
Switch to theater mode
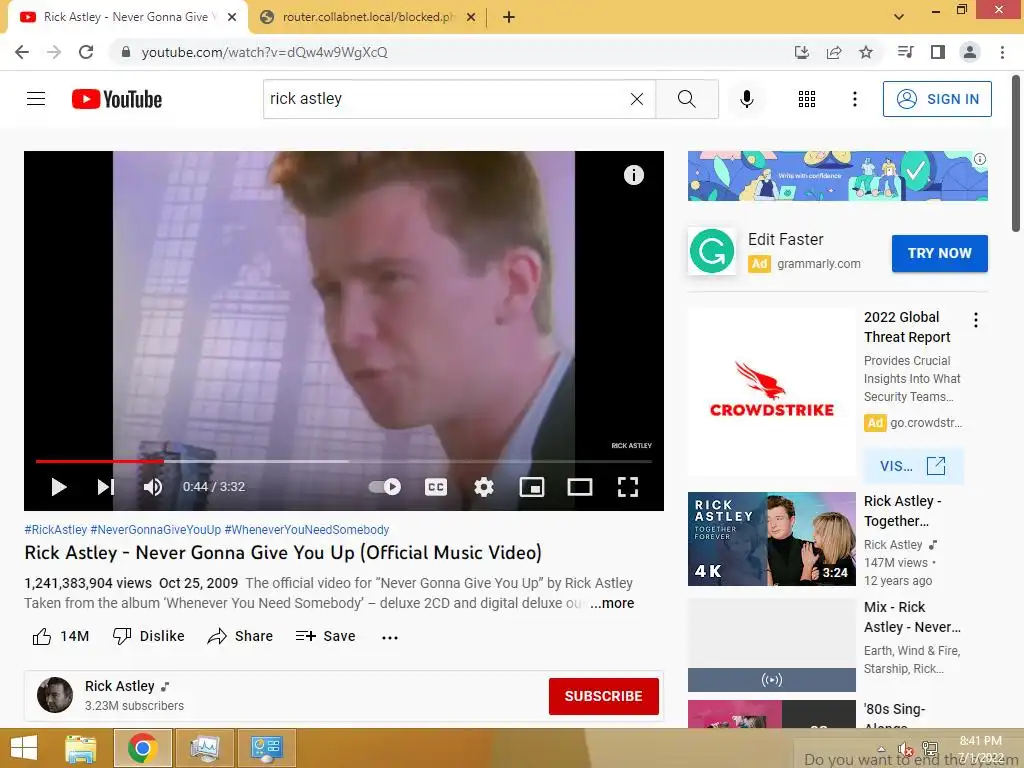pyautogui.click(x=579, y=487)
